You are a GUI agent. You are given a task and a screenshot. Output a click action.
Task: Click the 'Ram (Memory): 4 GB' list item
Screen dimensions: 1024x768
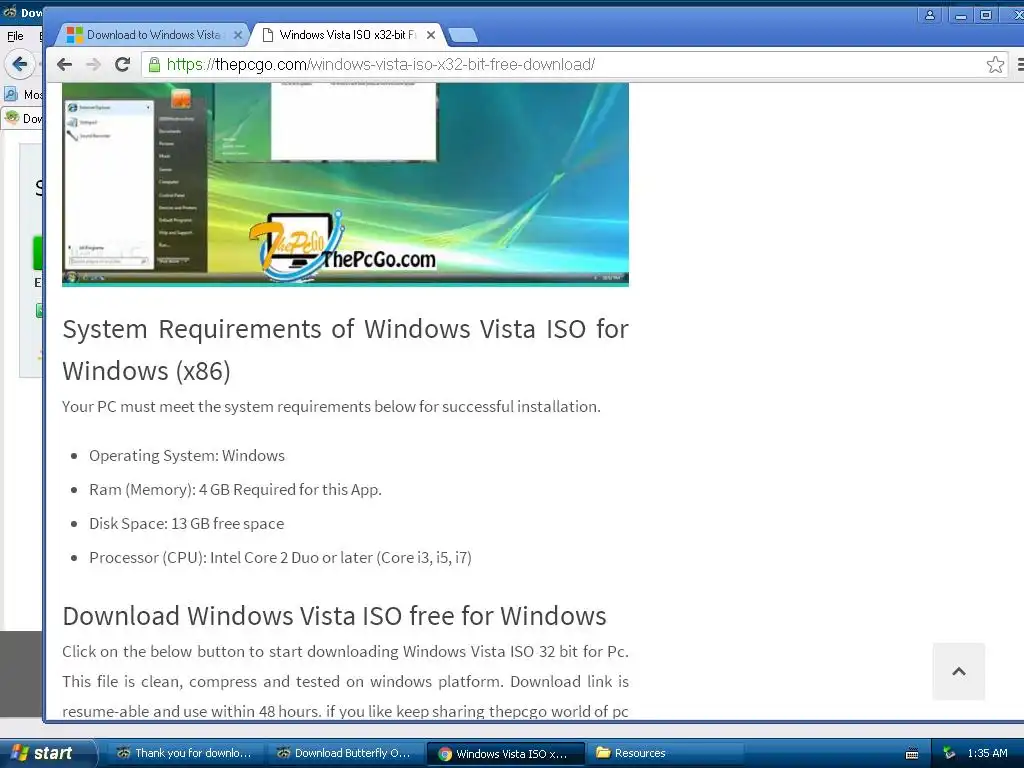click(235, 489)
